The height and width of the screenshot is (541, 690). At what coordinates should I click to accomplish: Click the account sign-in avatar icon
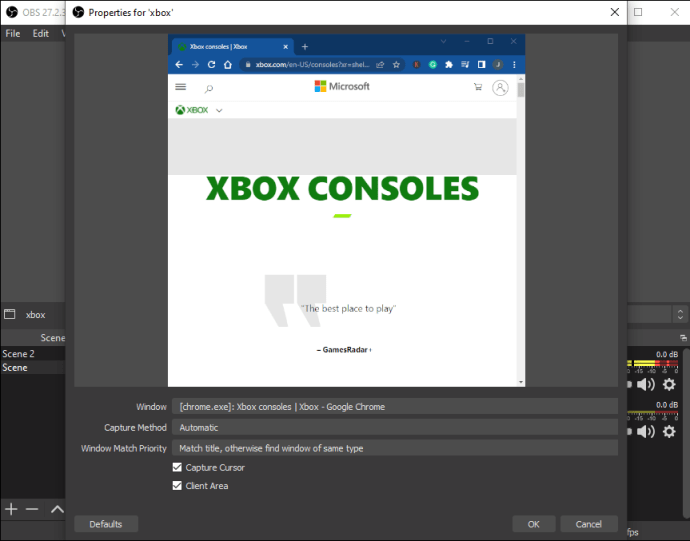click(x=500, y=88)
